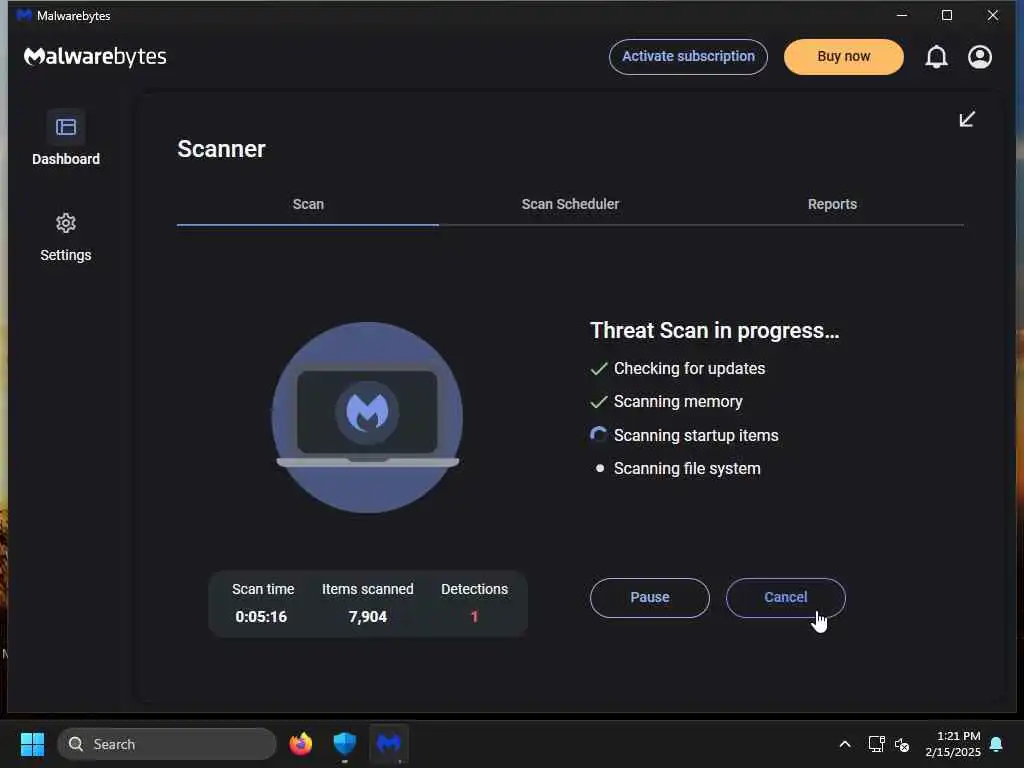Click the "Scanning memory" step

(x=678, y=402)
